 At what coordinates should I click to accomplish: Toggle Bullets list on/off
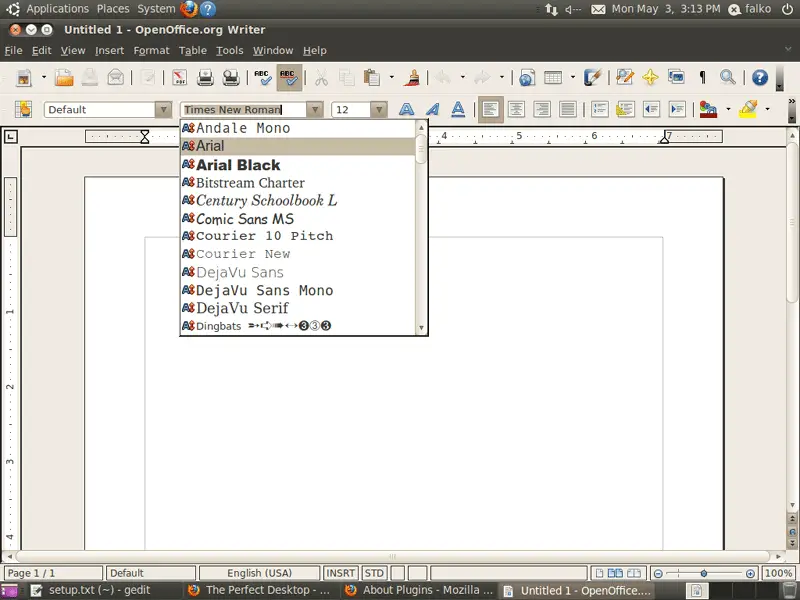click(x=625, y=109)
